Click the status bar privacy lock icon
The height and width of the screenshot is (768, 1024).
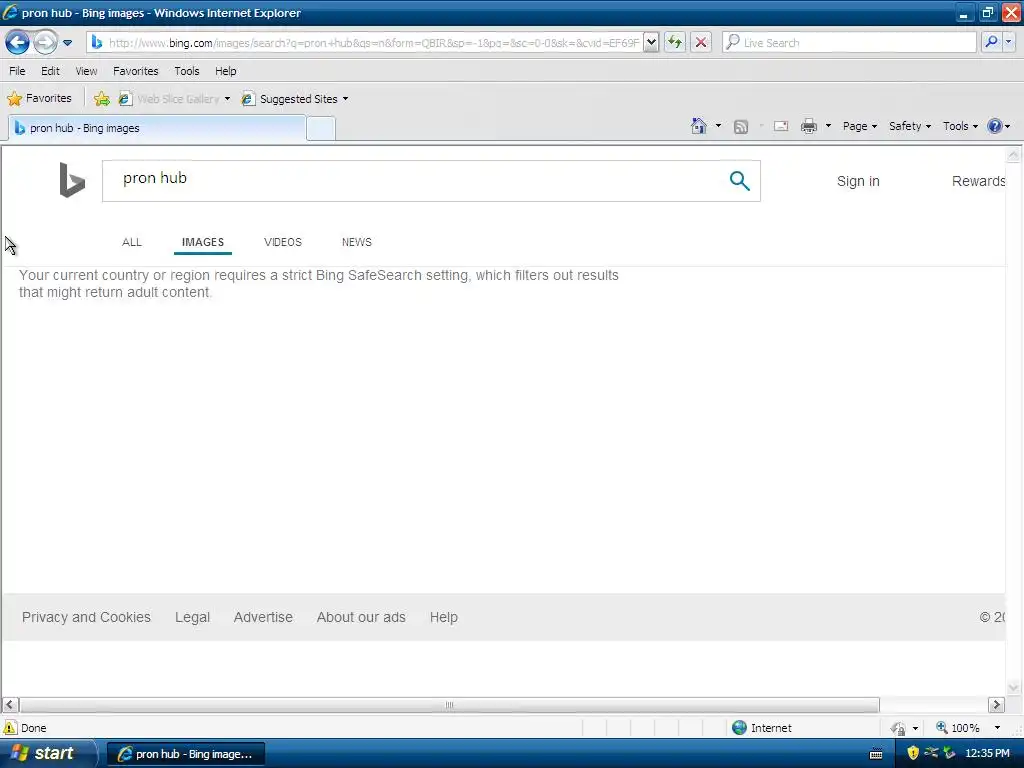pos(899,728)
